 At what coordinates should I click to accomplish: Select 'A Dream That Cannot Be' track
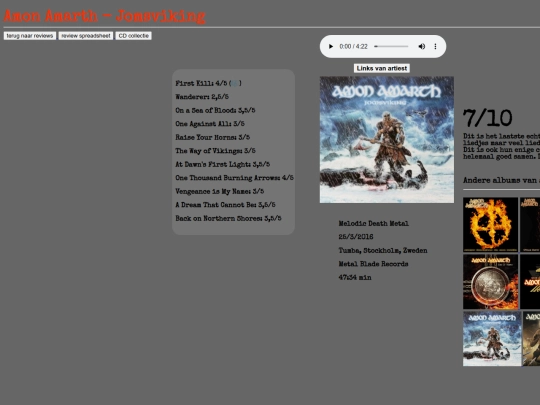tap(225, 205)
